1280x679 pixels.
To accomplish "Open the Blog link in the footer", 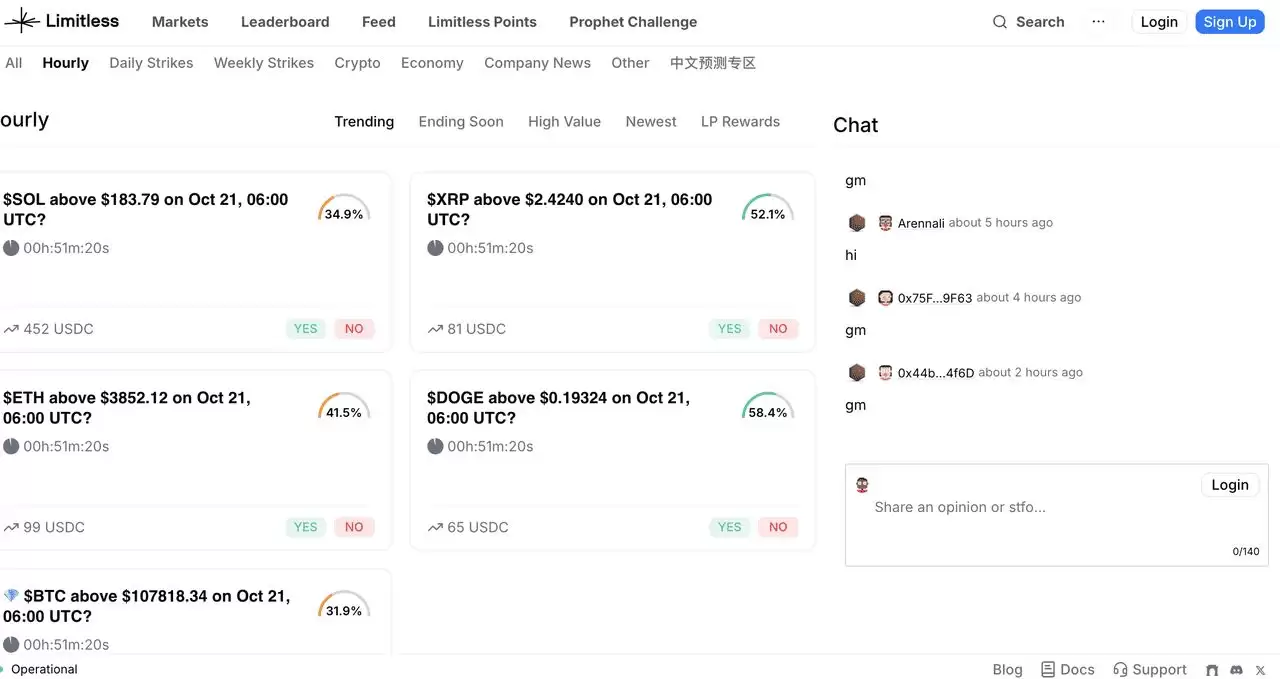I will click(1007, 669).
